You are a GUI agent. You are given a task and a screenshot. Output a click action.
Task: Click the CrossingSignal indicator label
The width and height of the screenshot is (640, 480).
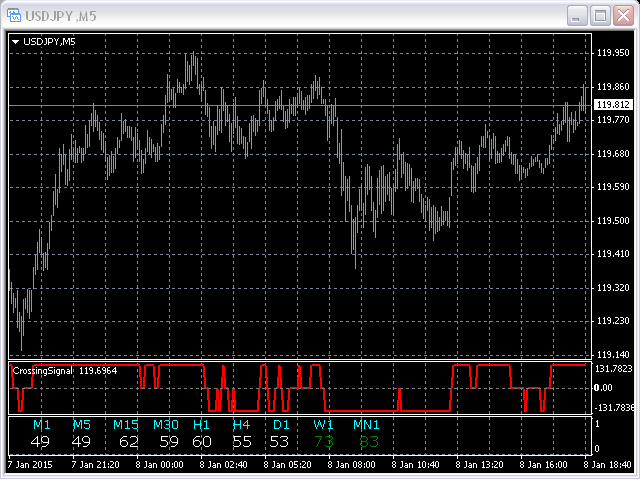tap(42, 371)
